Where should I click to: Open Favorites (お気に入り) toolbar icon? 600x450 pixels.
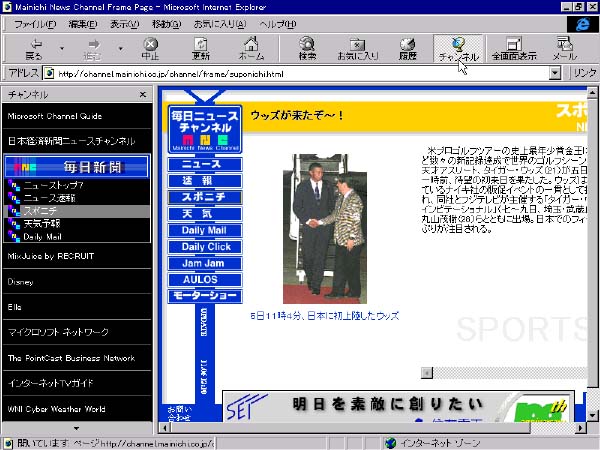358,48
